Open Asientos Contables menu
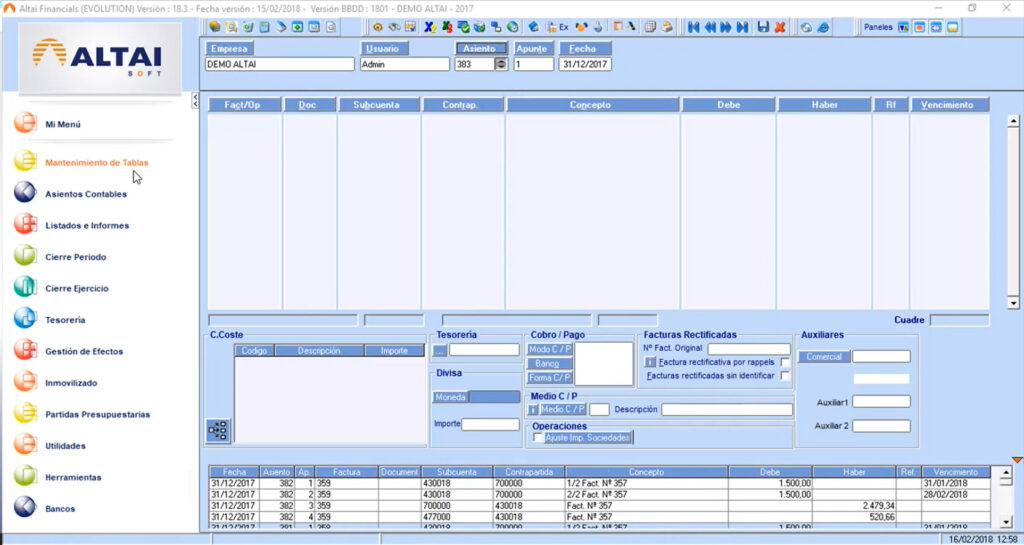The height and width of the screenshot is (545, 1024). click(x=86, y=194)
